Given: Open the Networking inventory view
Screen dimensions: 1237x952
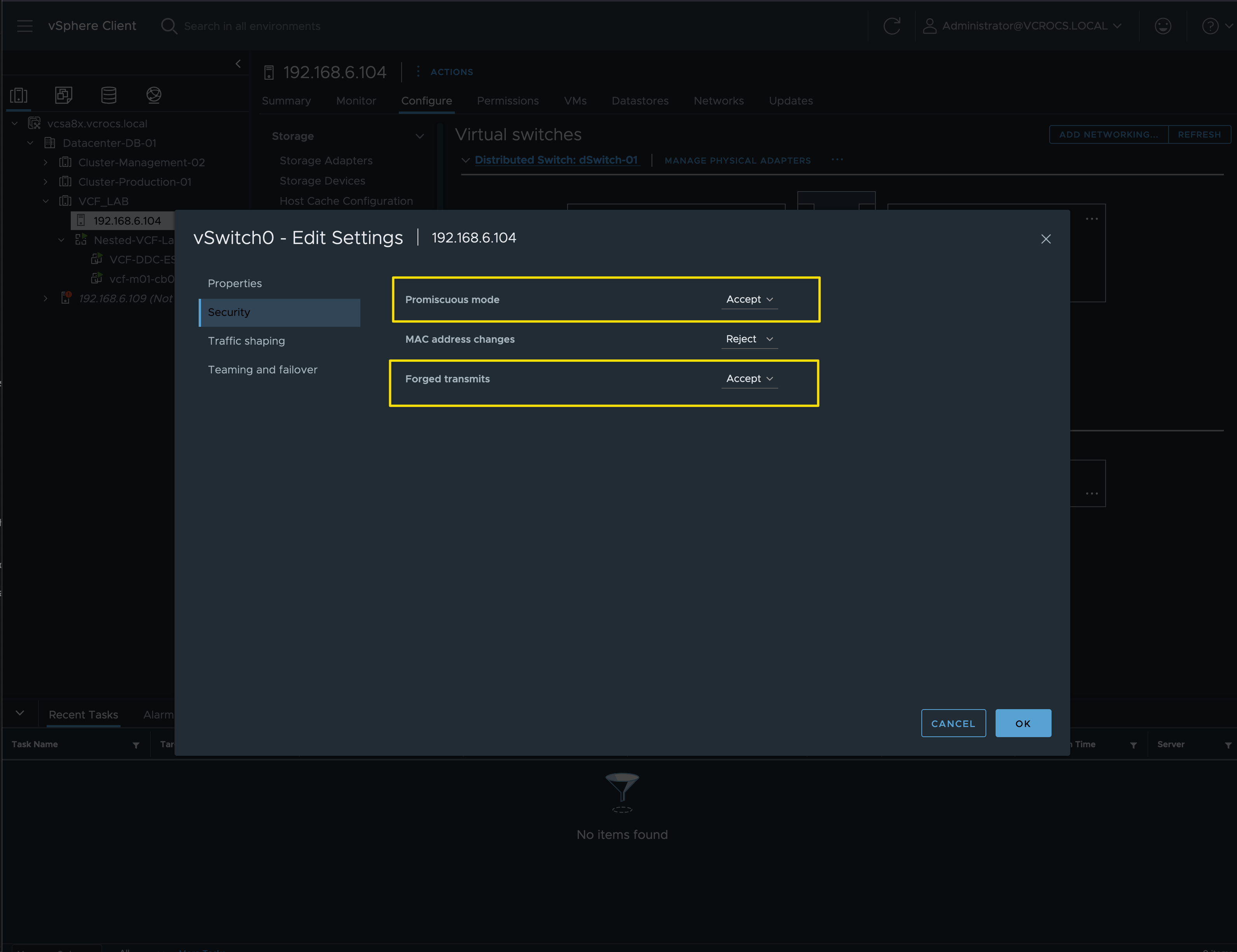Looking at the screenshot, I should (x=154, y=95).
